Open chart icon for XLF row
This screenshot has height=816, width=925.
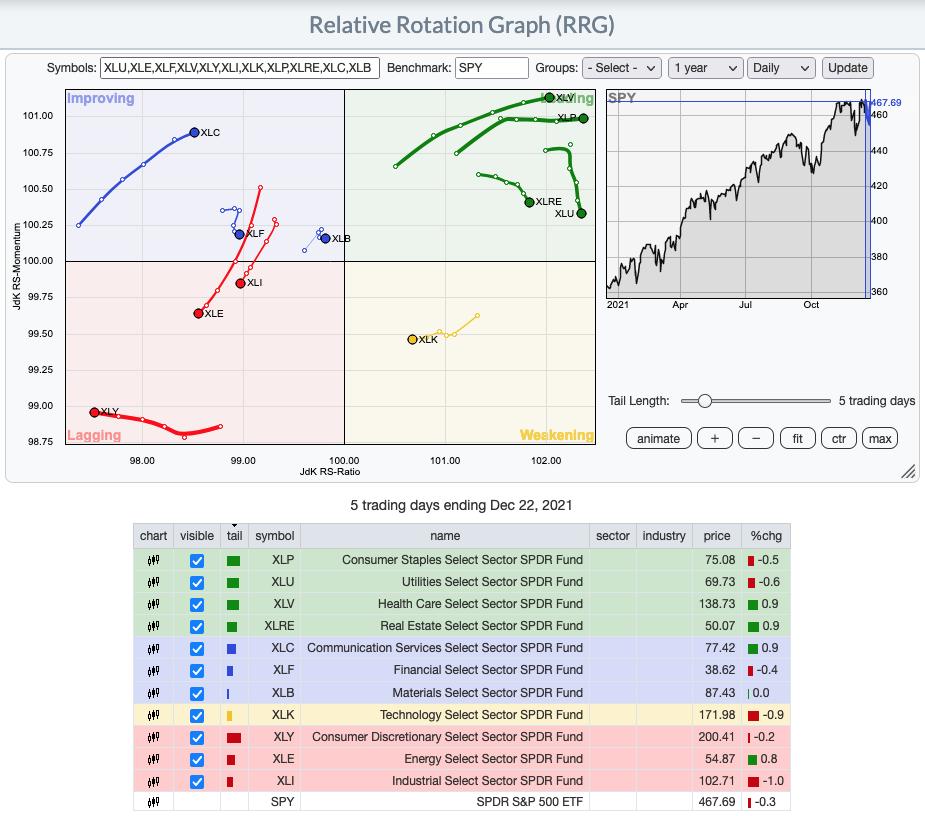click(x=153, y=670)
